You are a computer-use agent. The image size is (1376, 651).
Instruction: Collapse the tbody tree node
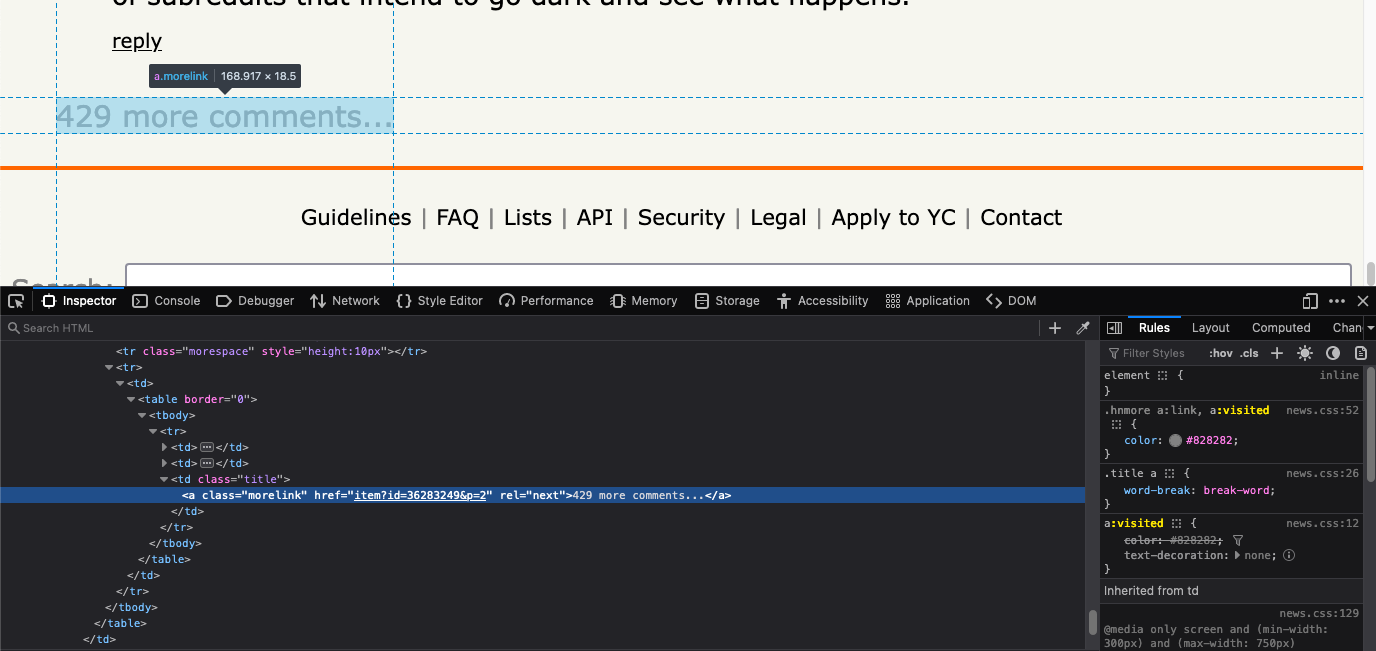tap(142, 415)
